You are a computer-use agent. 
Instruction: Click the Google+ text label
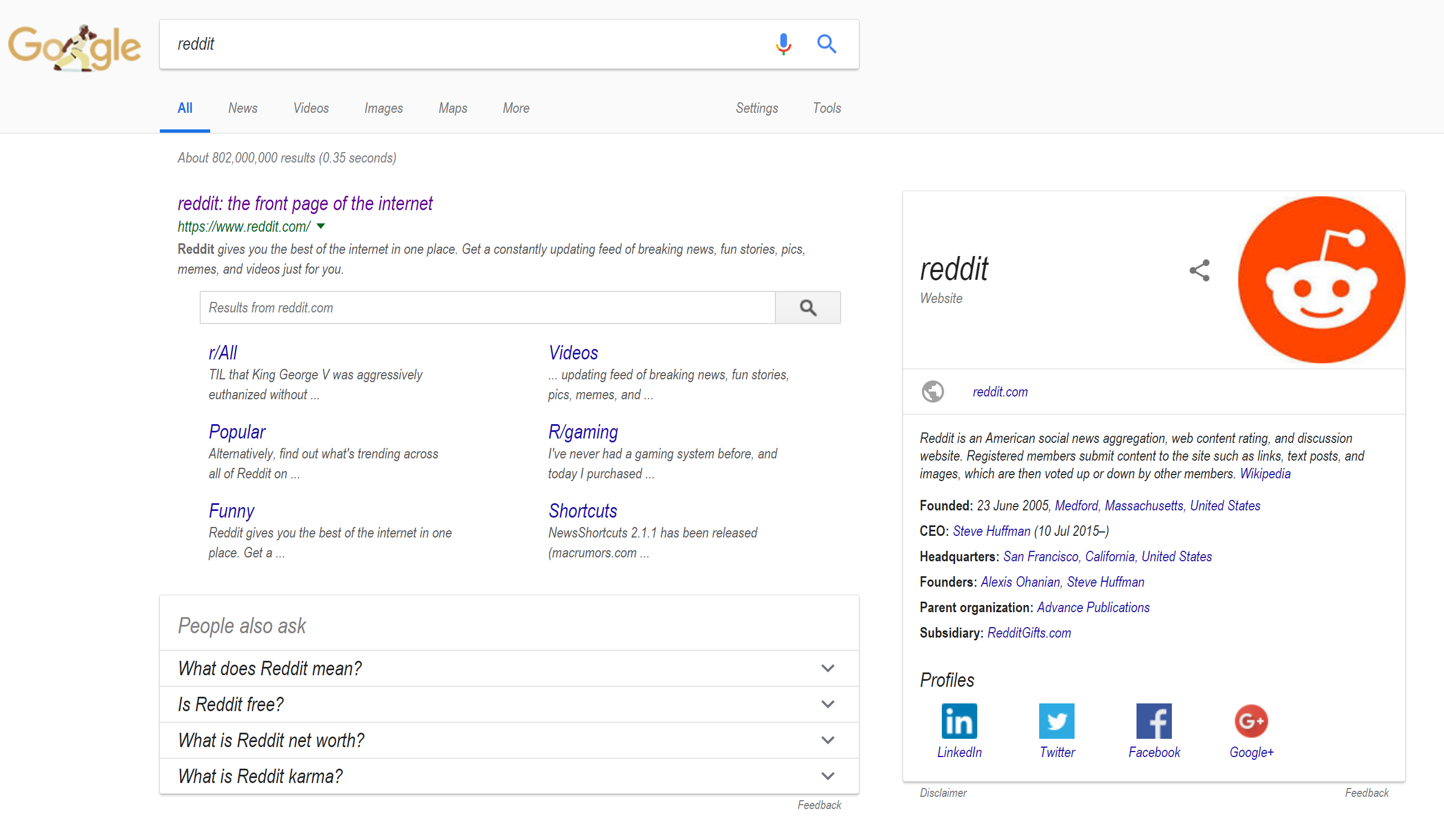[1252, 752]
